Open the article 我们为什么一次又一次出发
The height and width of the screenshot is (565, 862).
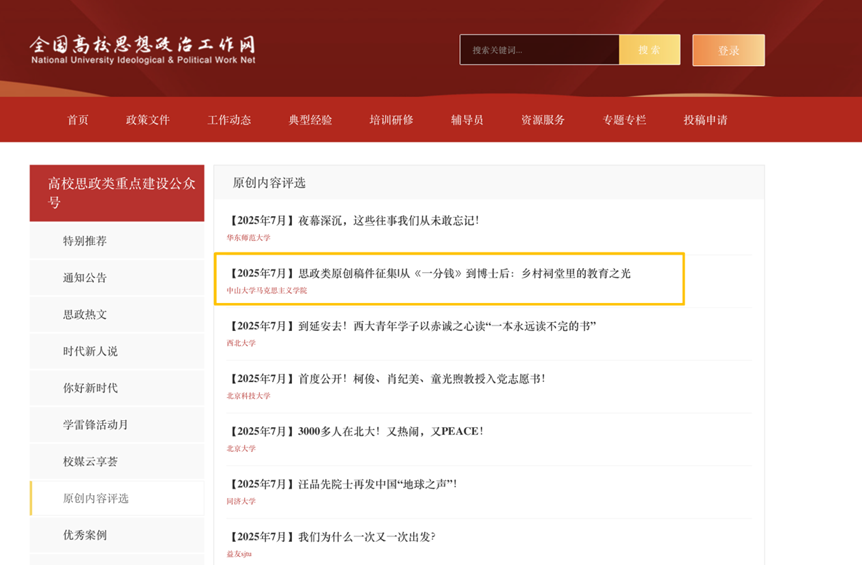(332, 537)
